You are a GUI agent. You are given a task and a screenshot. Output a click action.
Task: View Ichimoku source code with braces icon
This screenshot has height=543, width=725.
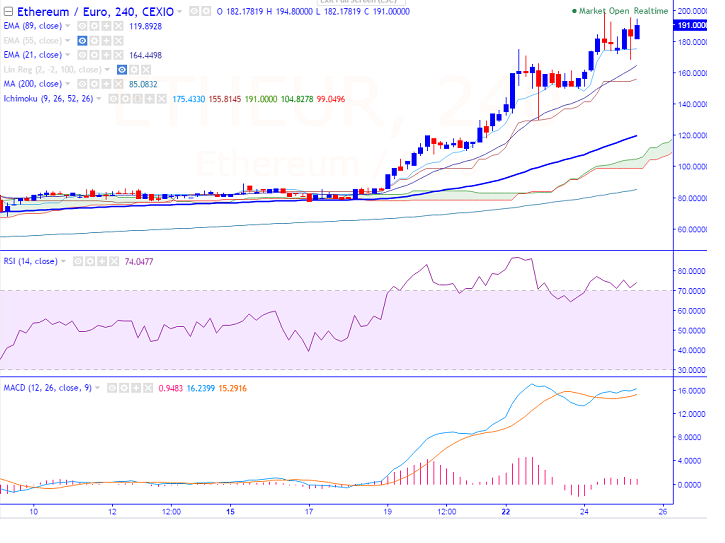coord(137,99)
